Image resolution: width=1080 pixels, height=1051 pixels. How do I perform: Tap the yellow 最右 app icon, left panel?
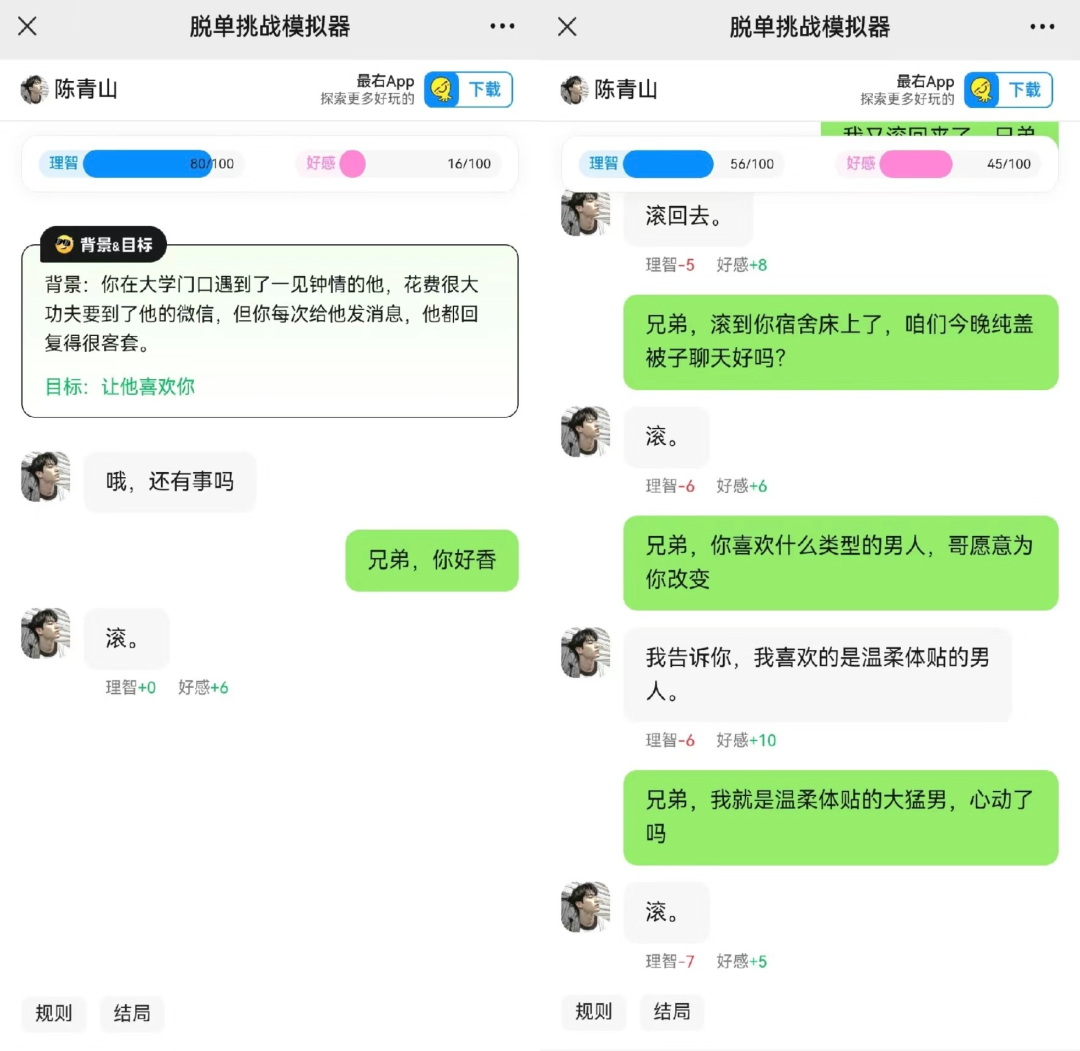(442, 89)
